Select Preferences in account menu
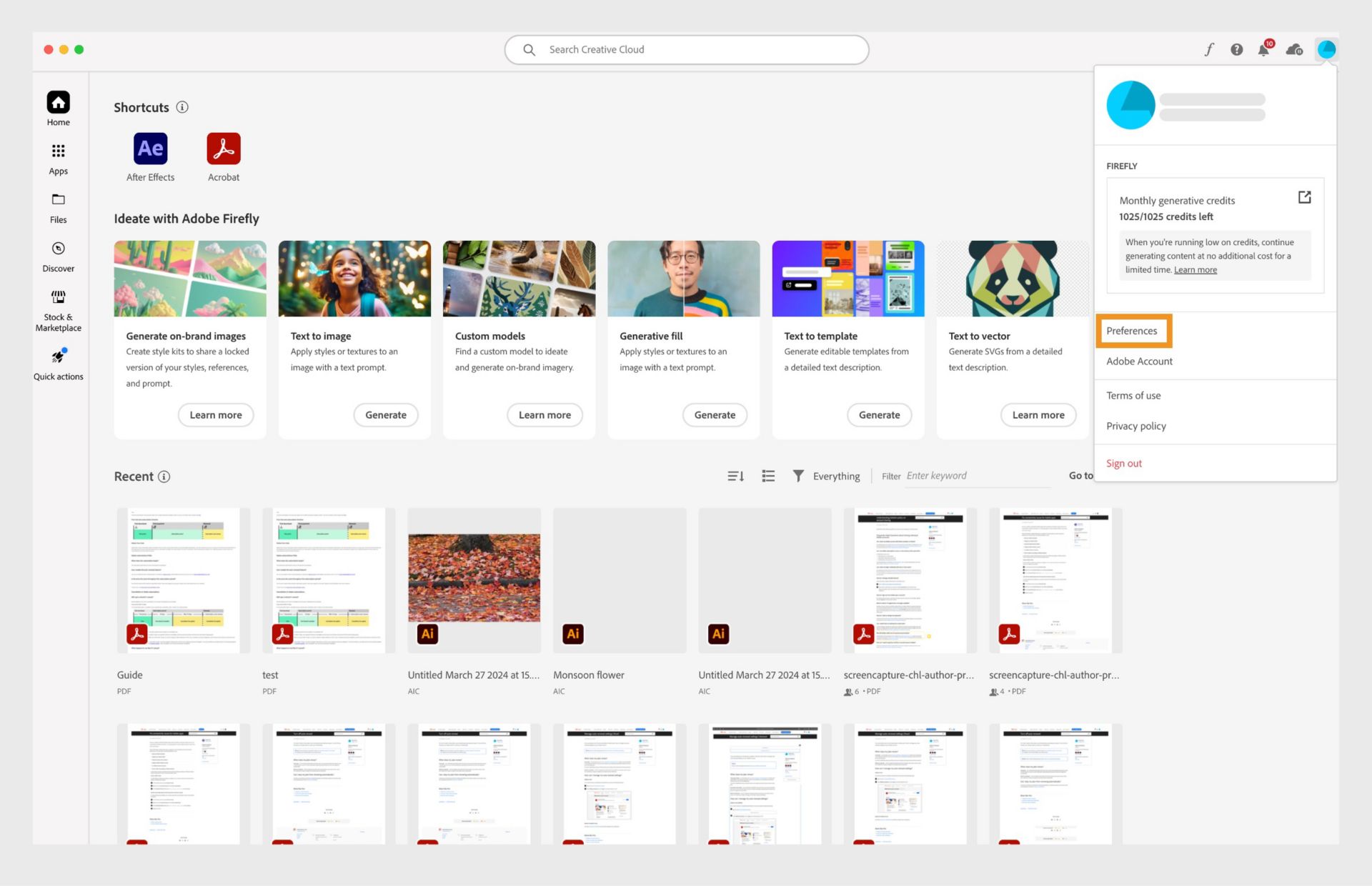1372x886 pixels. point(1131,331)
